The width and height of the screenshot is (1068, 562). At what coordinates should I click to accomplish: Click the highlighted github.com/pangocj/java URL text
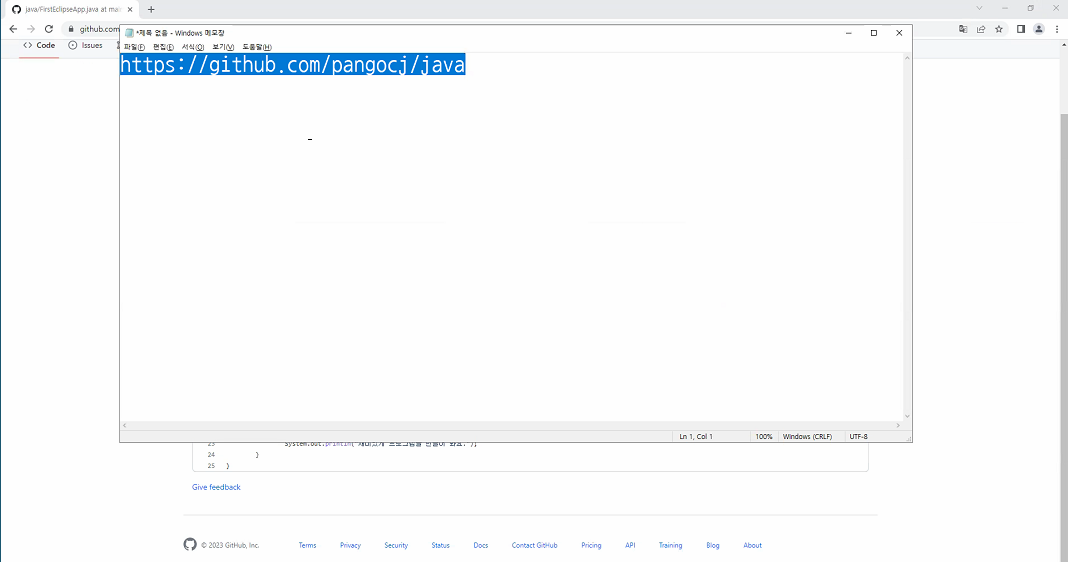pos(292,65)
